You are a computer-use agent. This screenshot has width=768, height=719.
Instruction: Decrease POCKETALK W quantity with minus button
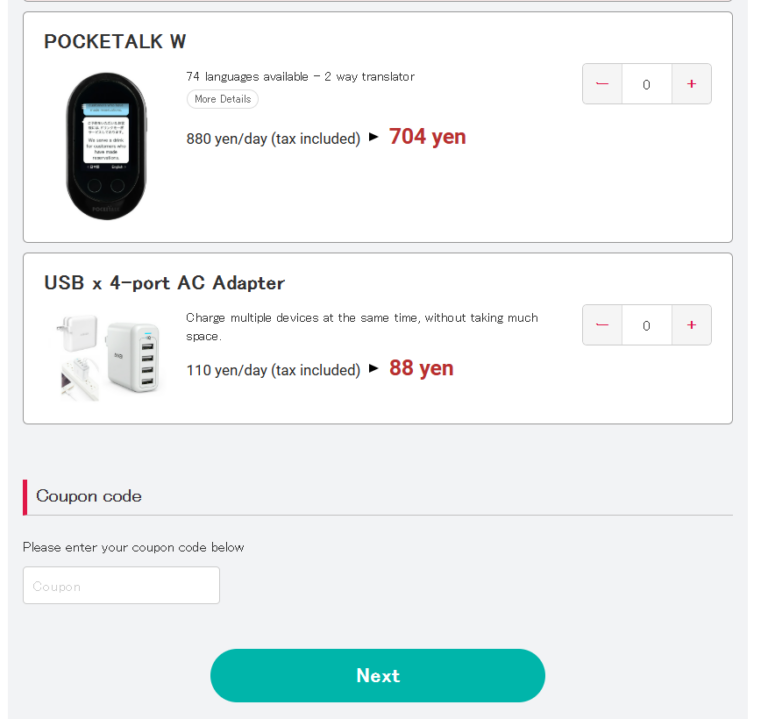602,84
